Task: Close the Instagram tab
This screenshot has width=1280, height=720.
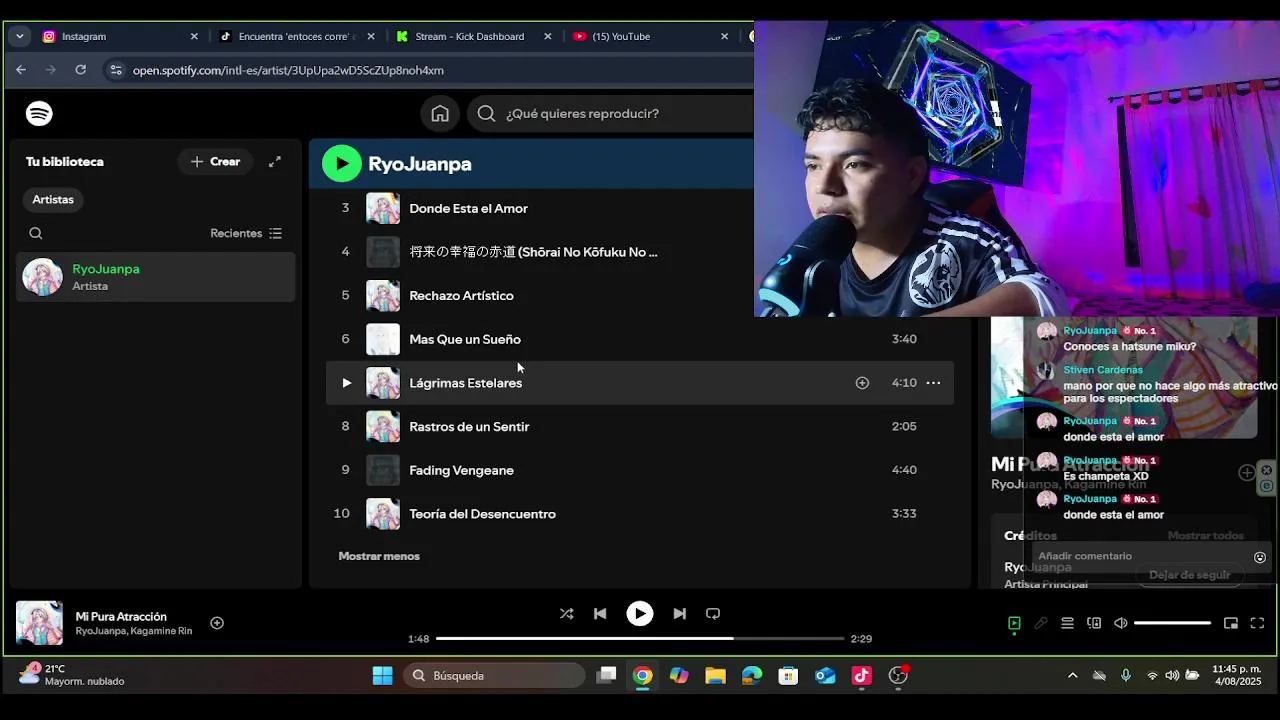Action: point(194,36)
